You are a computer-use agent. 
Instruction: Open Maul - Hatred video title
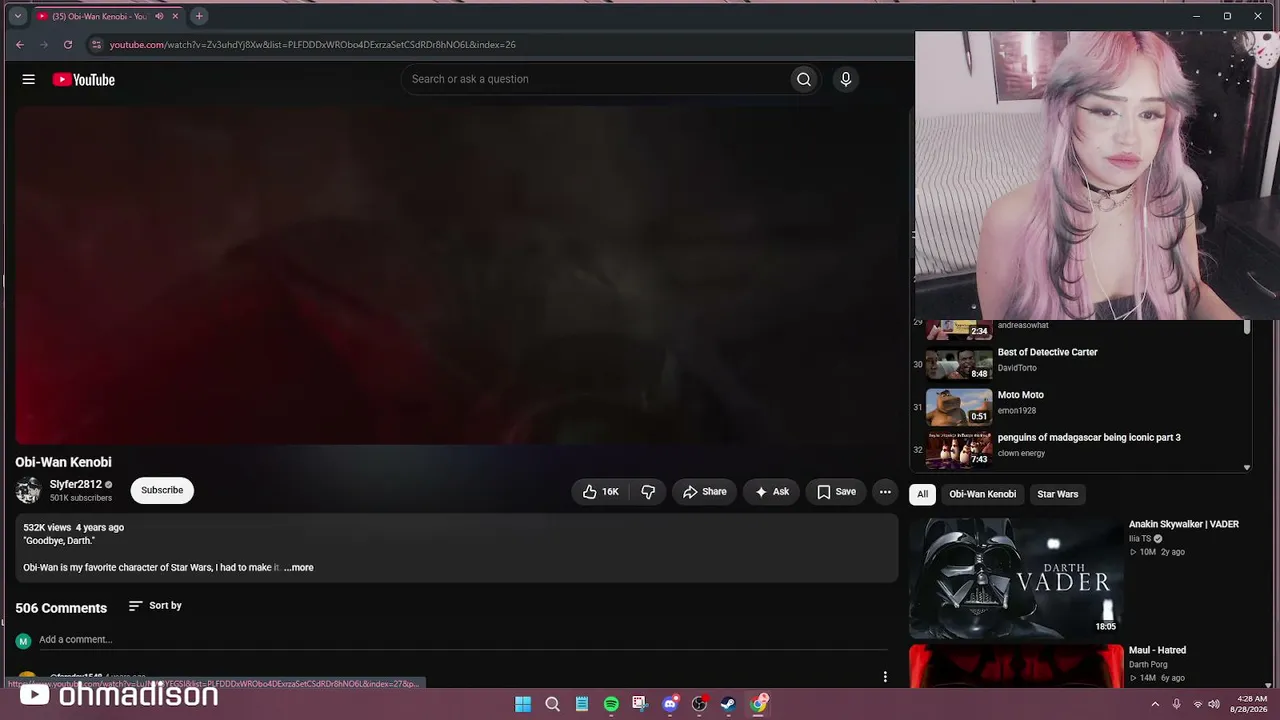(x=1157, y=650)
